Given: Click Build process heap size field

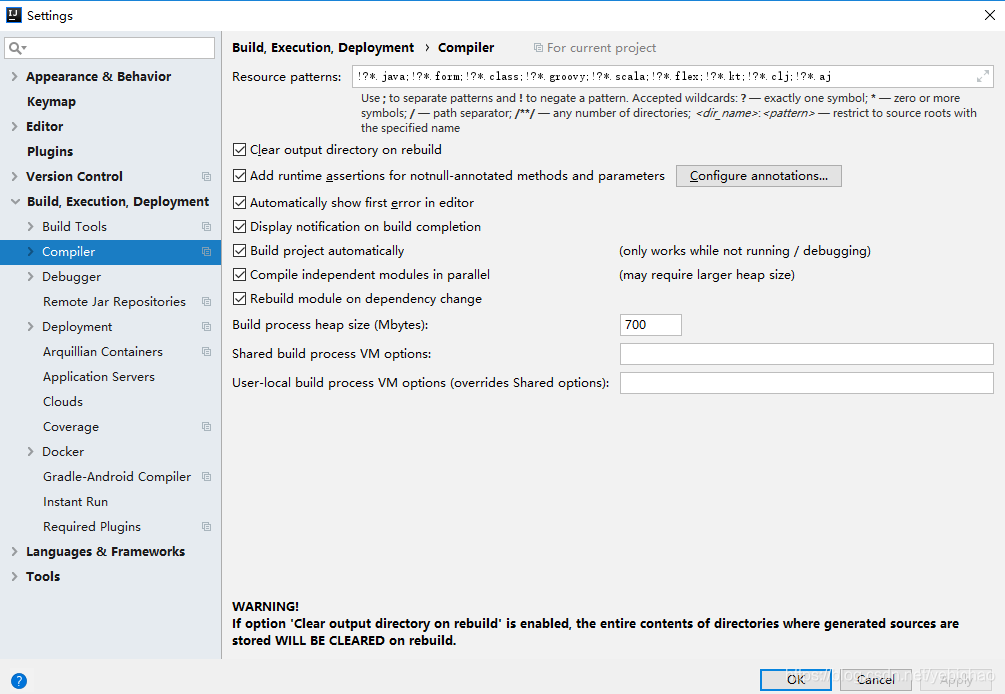Looking at the screenshot, I should coord(651,325).
